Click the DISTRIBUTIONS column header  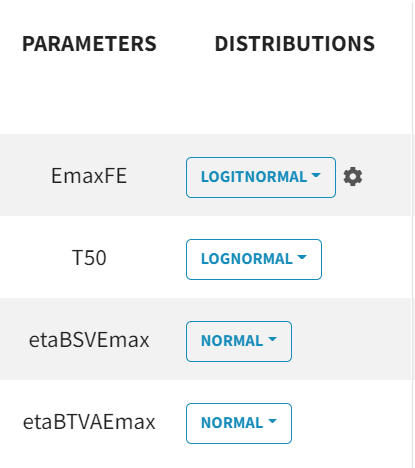click(295, 44)
